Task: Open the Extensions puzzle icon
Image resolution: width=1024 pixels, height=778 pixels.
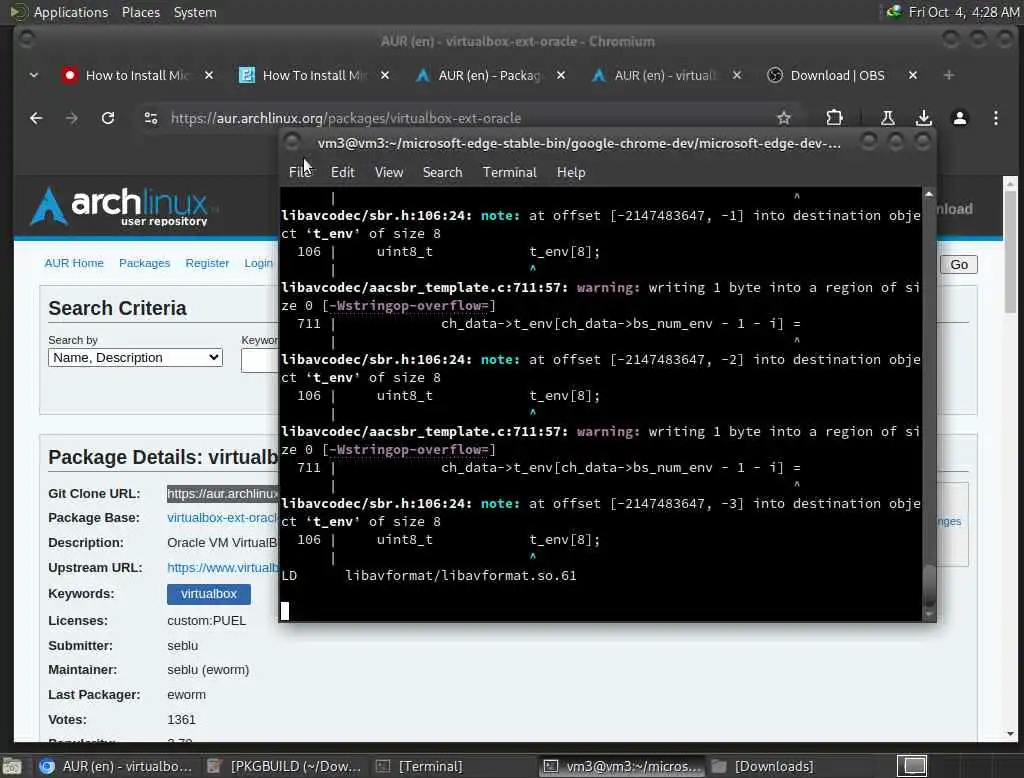Action: [x=834, y=118]
